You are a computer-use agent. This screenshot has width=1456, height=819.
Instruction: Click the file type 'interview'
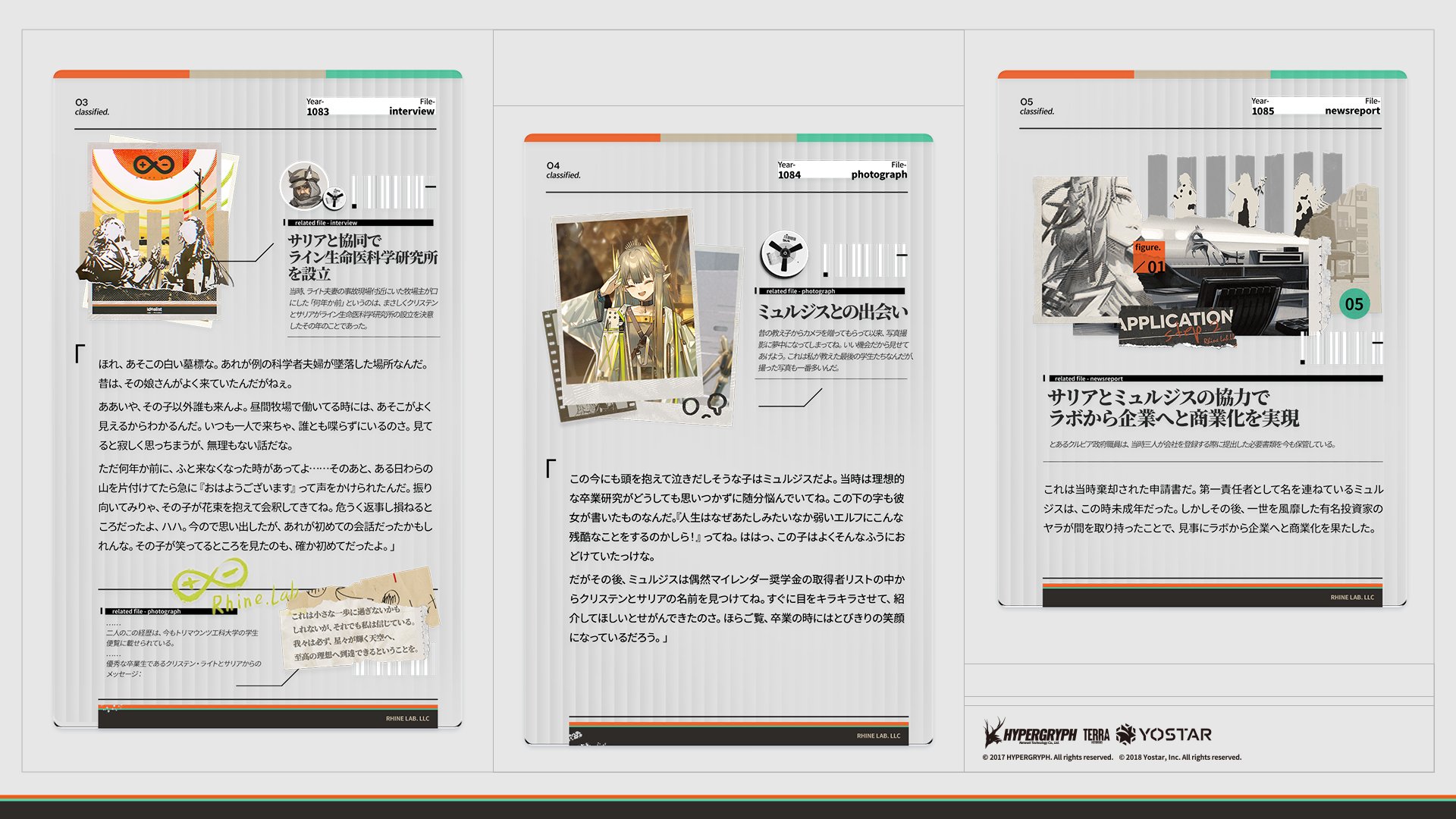(x=412, y=111)
